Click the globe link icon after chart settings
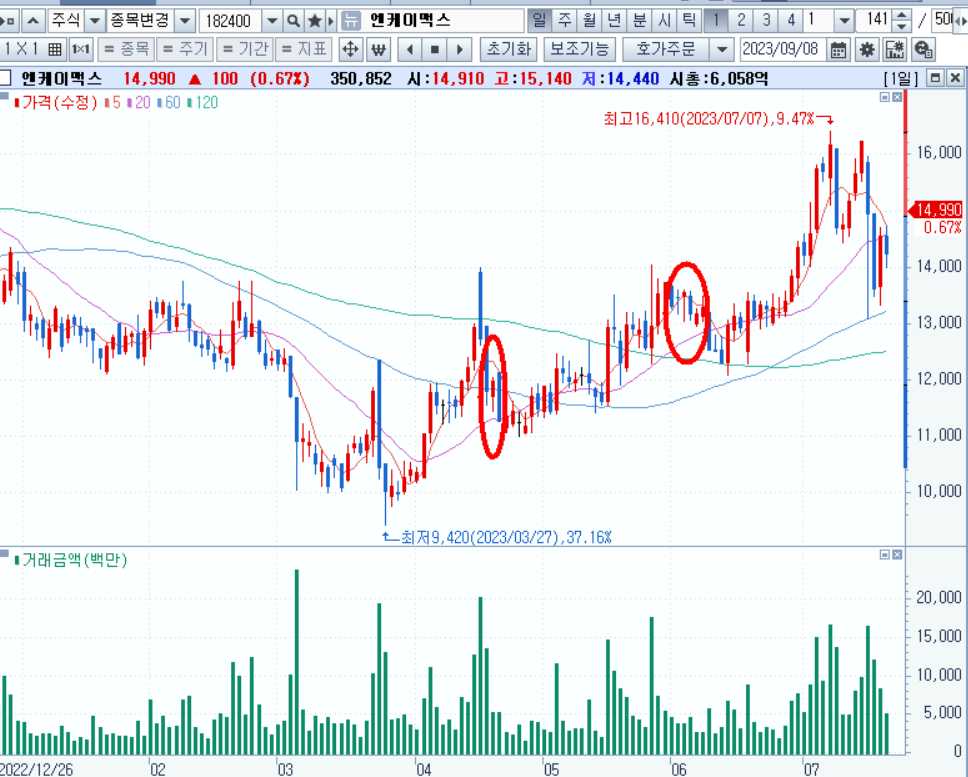Viewport: 968px width, 777px height. tap(923, 49)
